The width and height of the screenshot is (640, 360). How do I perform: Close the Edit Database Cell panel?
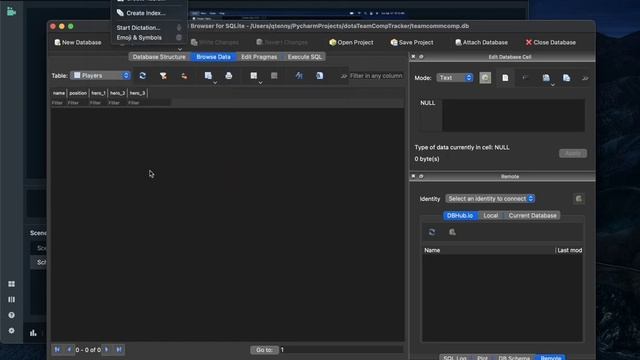click(x=413, y=57)
